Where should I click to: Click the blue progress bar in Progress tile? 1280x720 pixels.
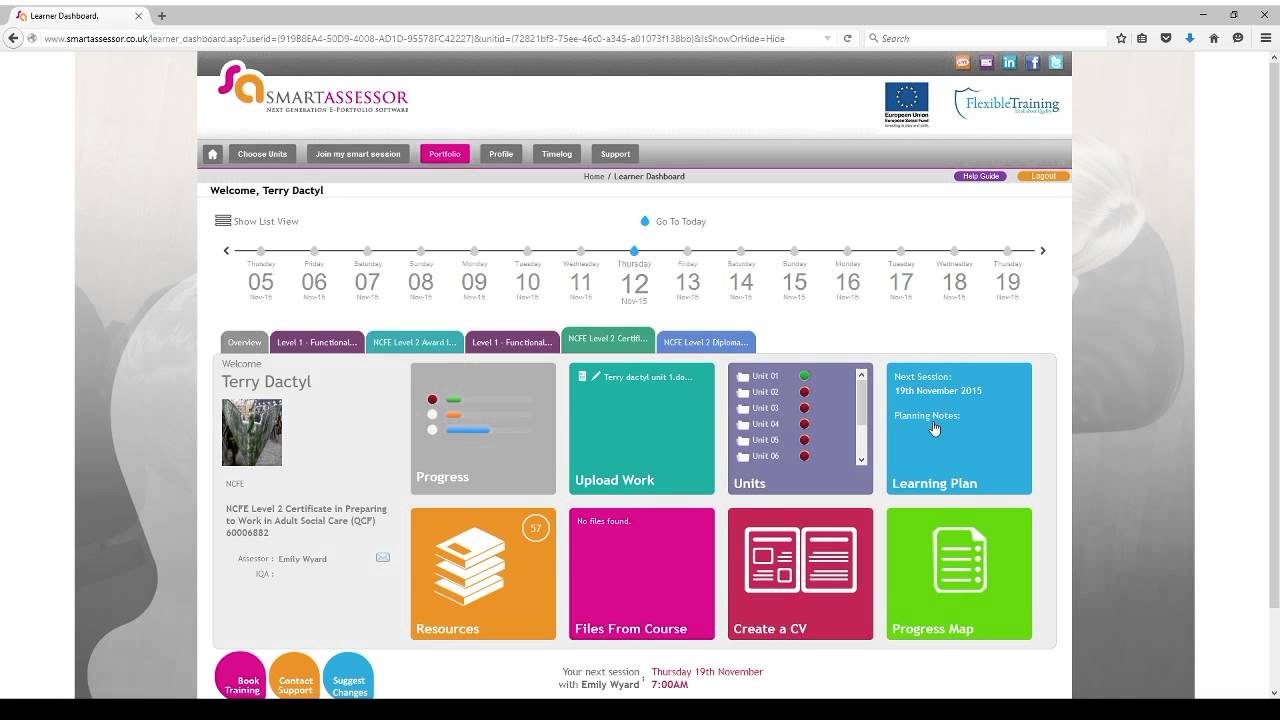[x=468, y=430]
